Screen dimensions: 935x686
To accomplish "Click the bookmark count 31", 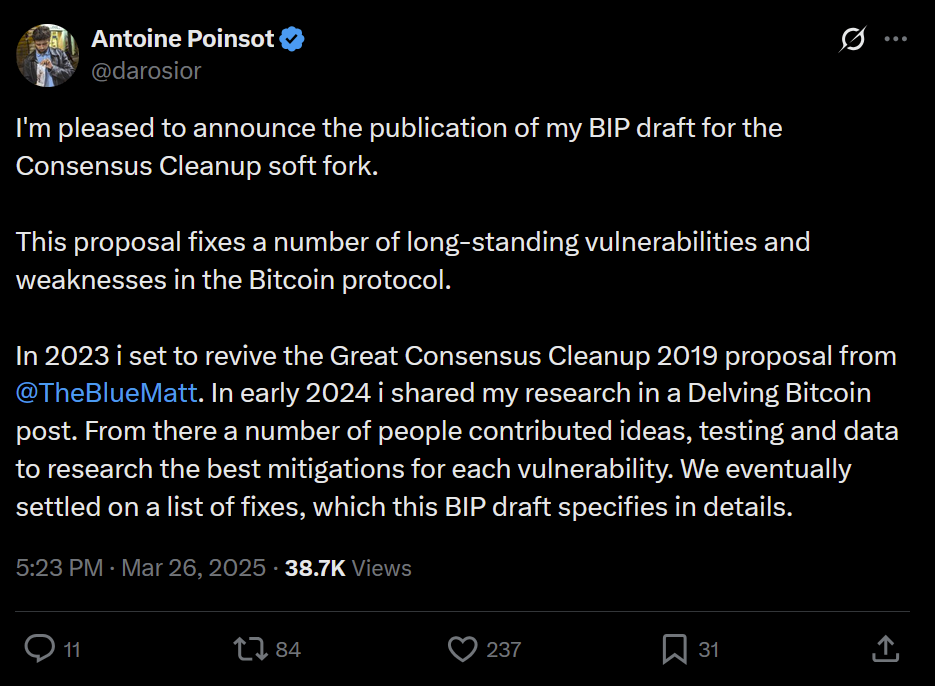I will (x=708, y=650).
